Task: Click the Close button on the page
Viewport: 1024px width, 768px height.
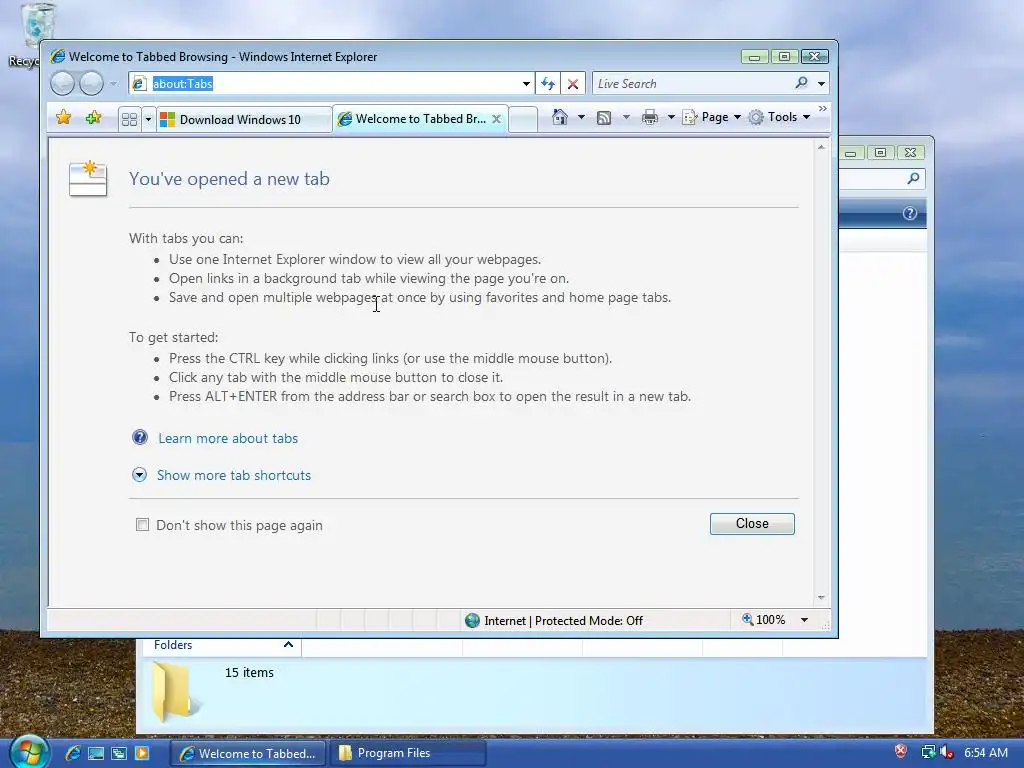Action: 752,524
